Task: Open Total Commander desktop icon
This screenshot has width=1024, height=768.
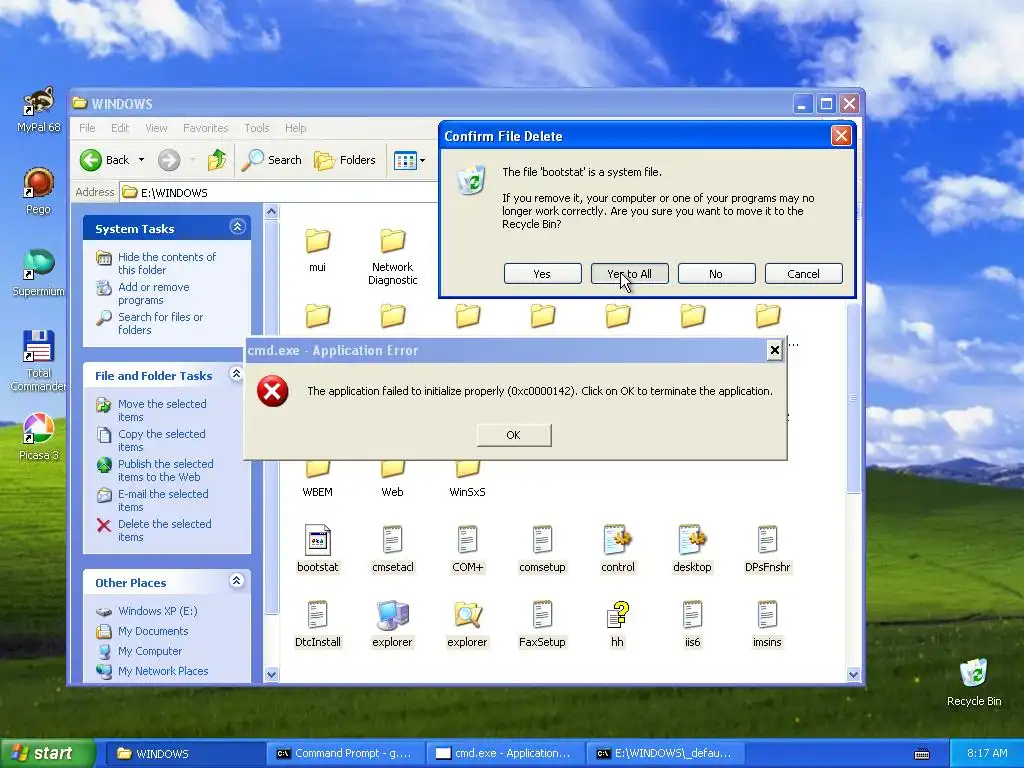Action: coord(38,360)
